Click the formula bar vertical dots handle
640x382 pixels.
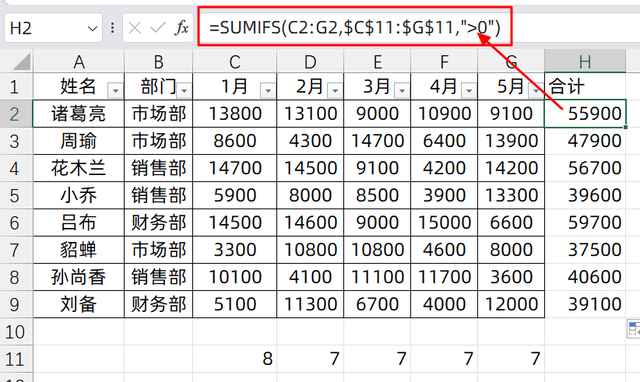[x=112, y=28]
